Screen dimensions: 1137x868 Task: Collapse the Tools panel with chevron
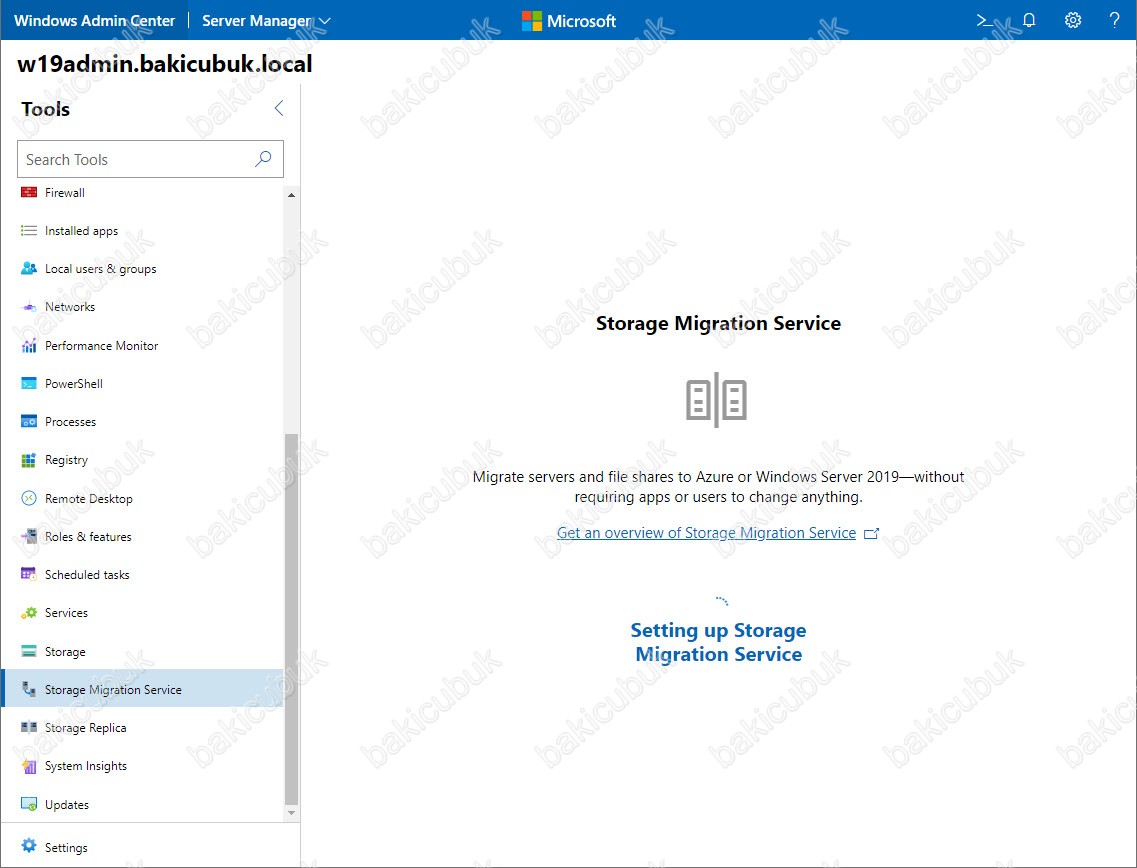click(x=279, y=109)
